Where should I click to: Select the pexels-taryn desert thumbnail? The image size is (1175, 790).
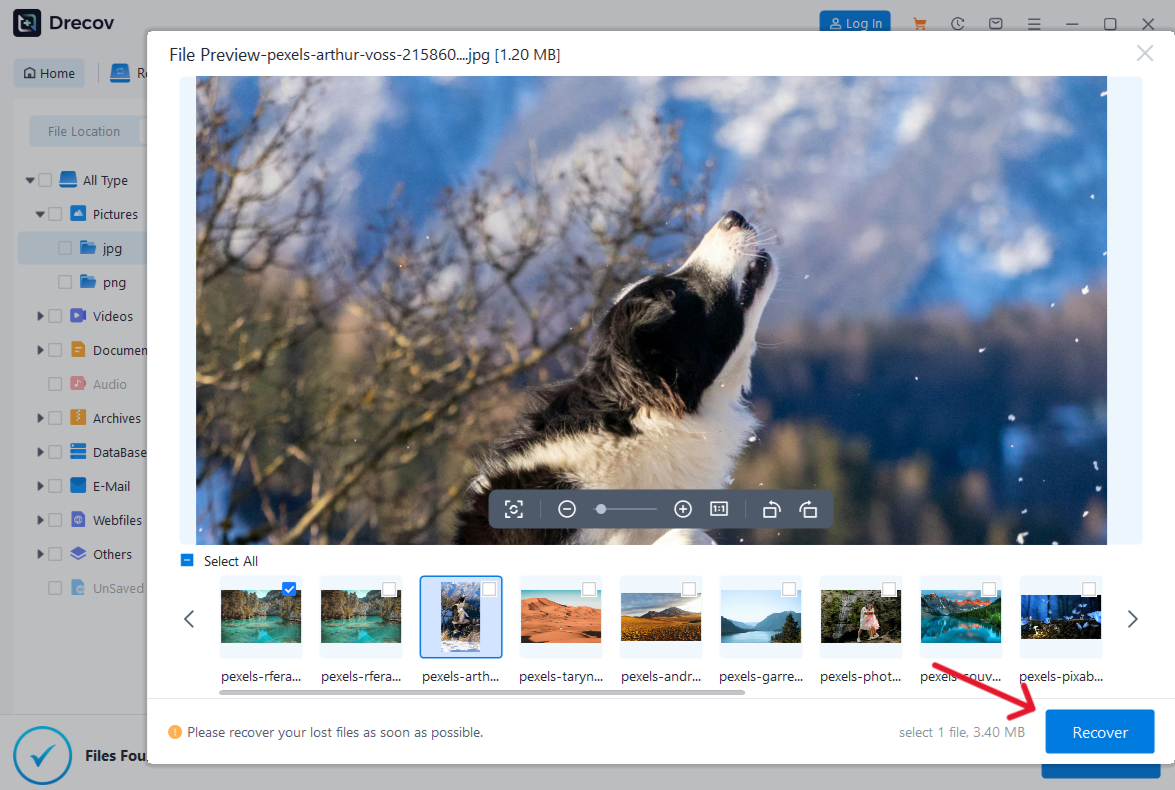[x=561, y=615]
